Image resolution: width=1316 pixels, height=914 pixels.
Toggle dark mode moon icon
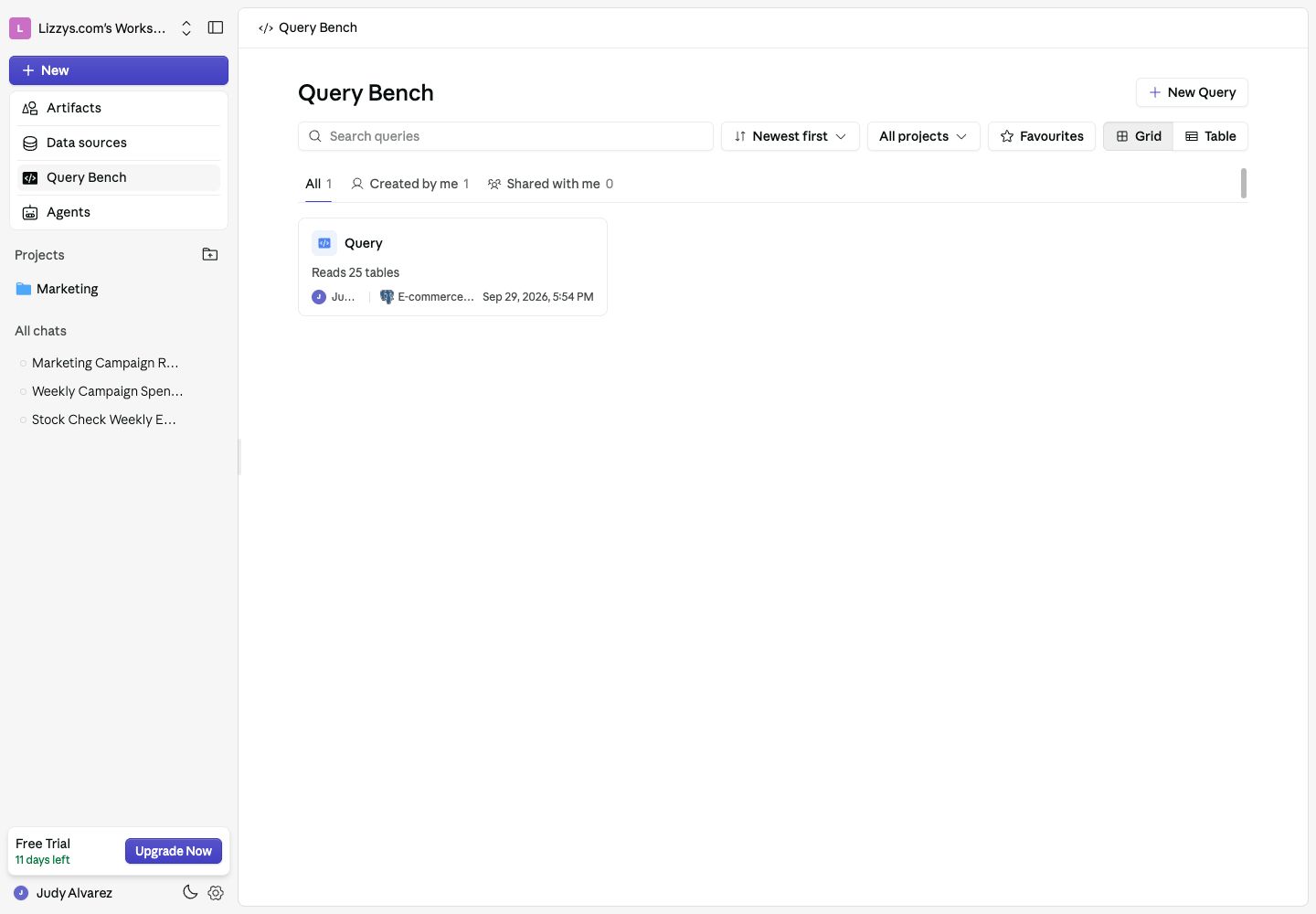click(190, 892)
